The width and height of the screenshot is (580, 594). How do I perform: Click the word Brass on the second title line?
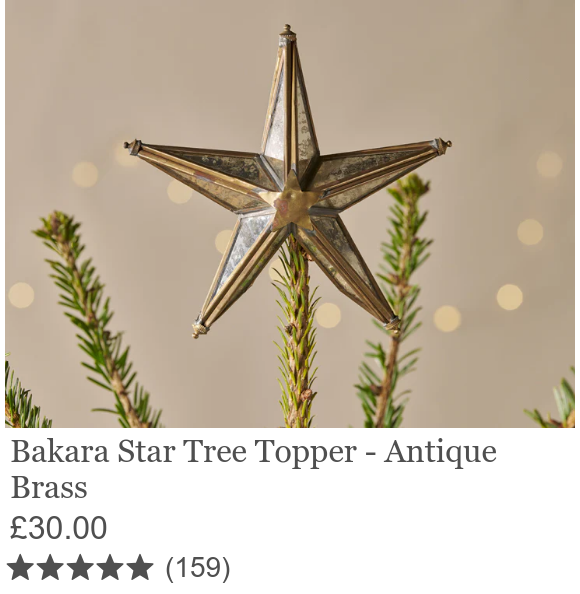(49, 487)
